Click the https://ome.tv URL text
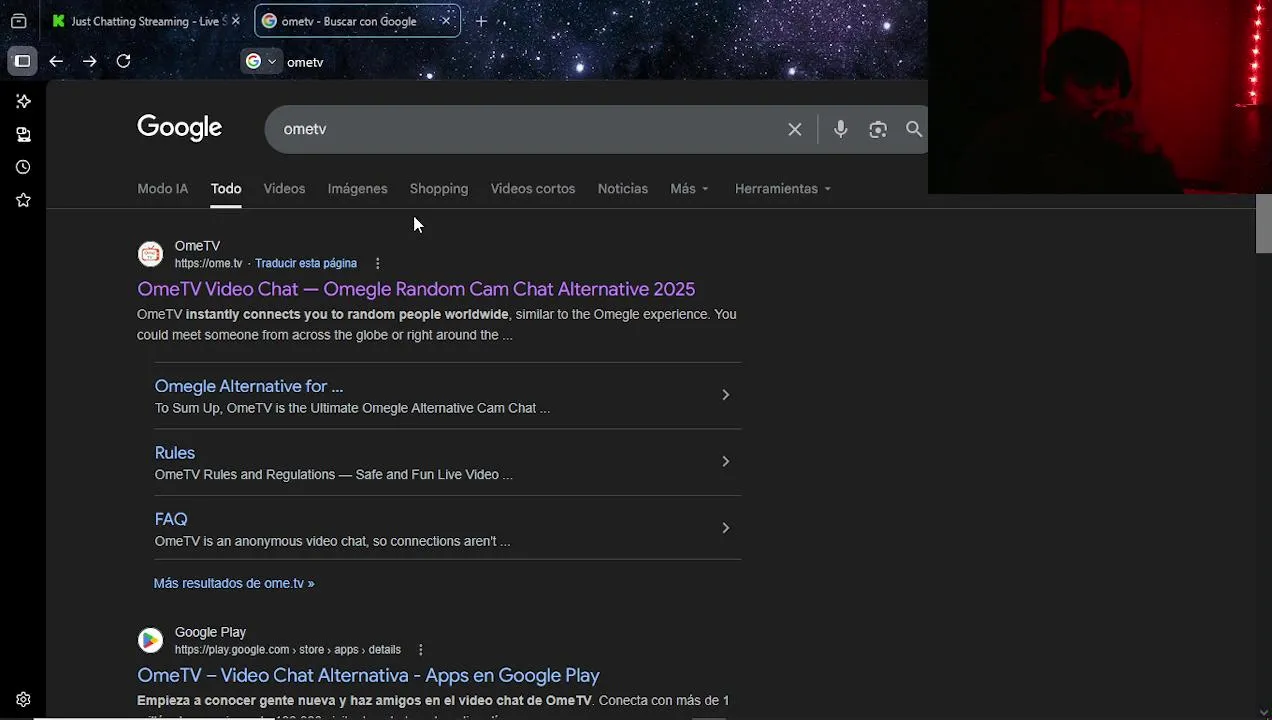Viewport: 1272px width, 720px height. [x=208, y=264]
